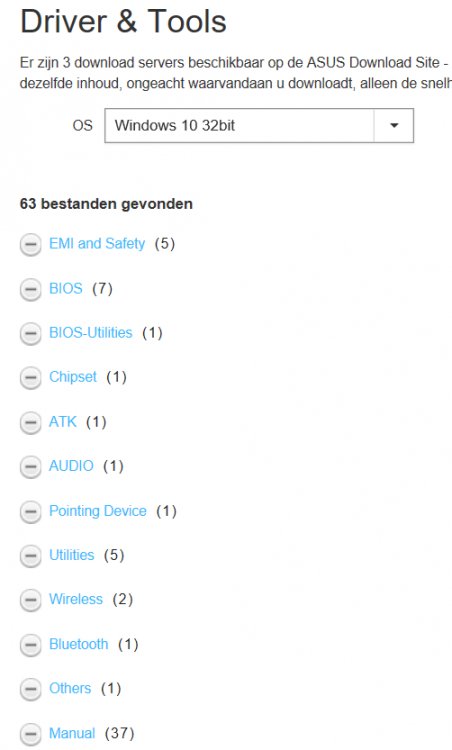
Task: Click the minus icon next to Utilities
Action: point(30,556)
